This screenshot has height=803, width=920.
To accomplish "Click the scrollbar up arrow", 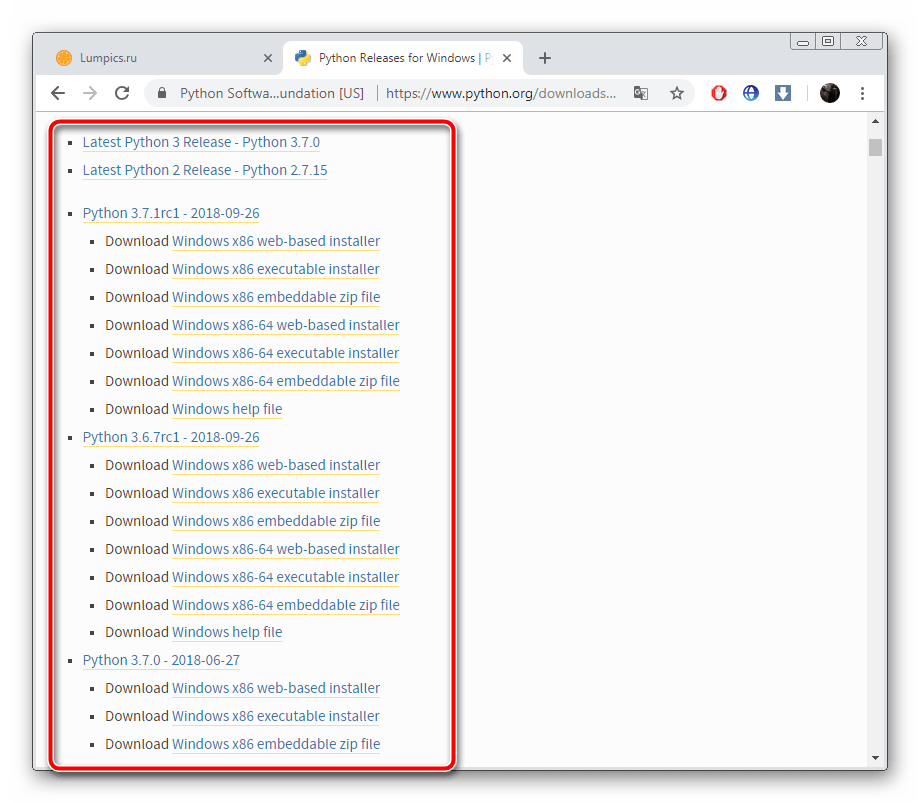I will coord(875,121).
